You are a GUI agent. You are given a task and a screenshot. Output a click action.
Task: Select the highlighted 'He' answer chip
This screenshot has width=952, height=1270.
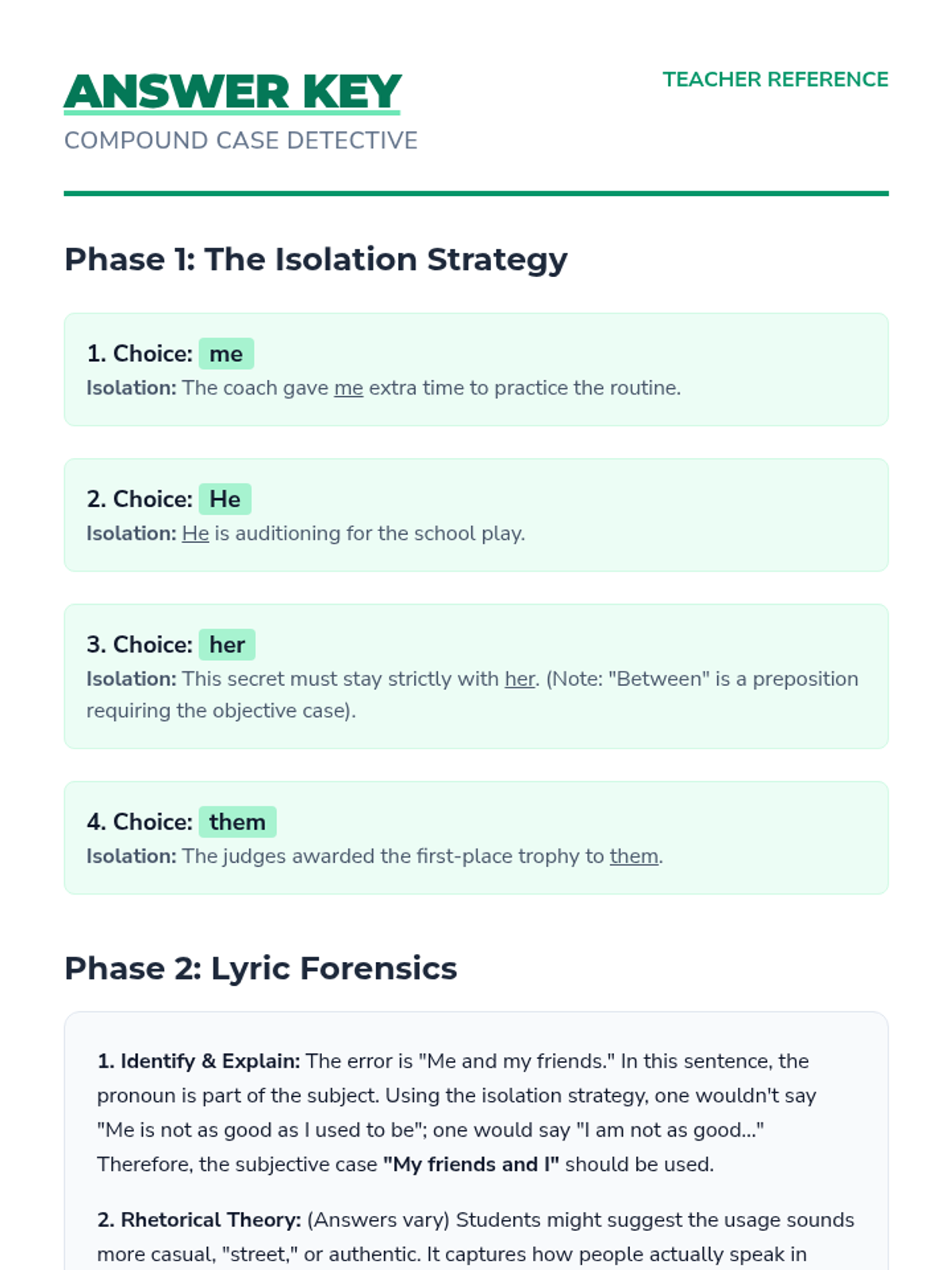[x=225, y=499]
